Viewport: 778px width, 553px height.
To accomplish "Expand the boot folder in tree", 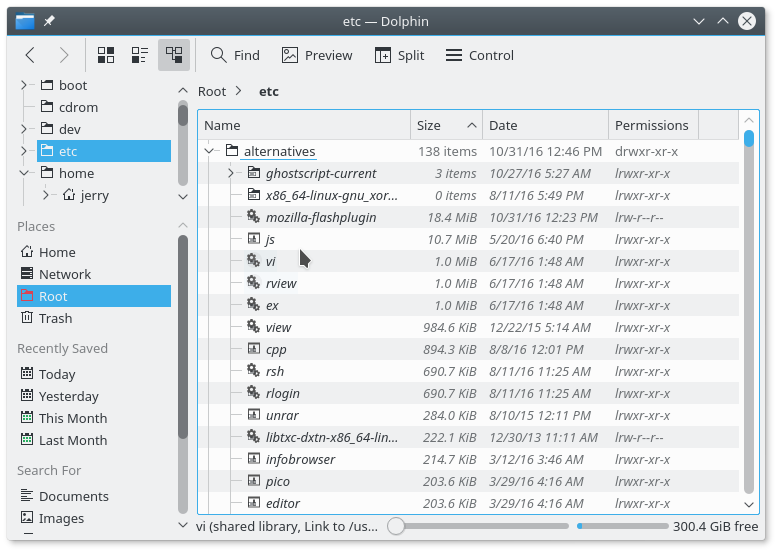I will click(24, 85).
